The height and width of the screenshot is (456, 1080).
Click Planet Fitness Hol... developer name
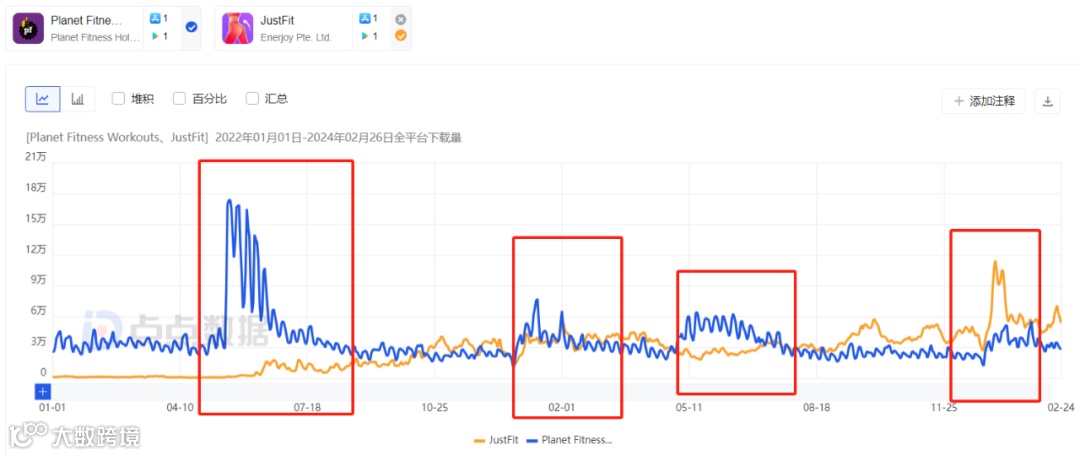tap(95, 37)
